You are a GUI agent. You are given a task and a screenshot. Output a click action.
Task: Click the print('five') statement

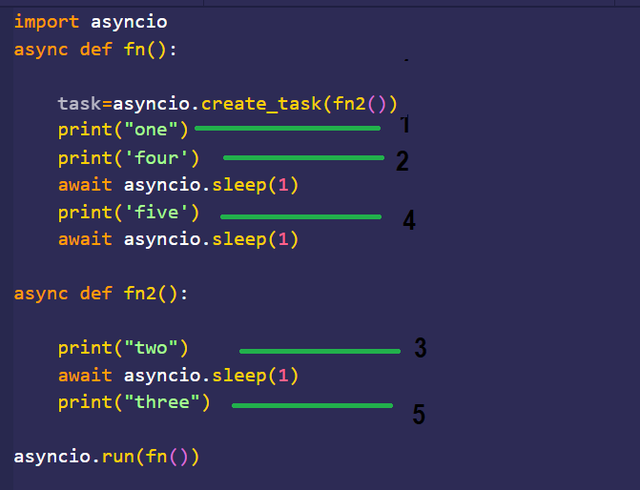click(129, 213)
